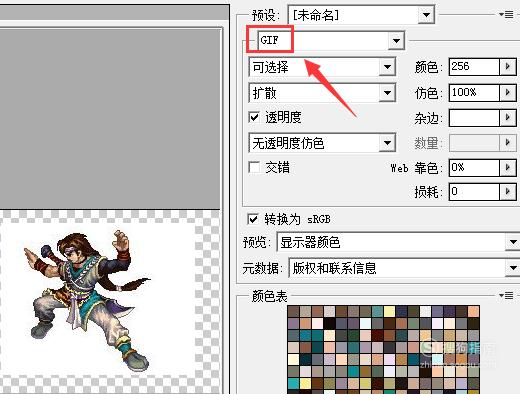Image resolution: width=520 pixels, height=394 pixels.
Task: Open the 颜色表 panel options menu icon
Action: coord(506,295)
